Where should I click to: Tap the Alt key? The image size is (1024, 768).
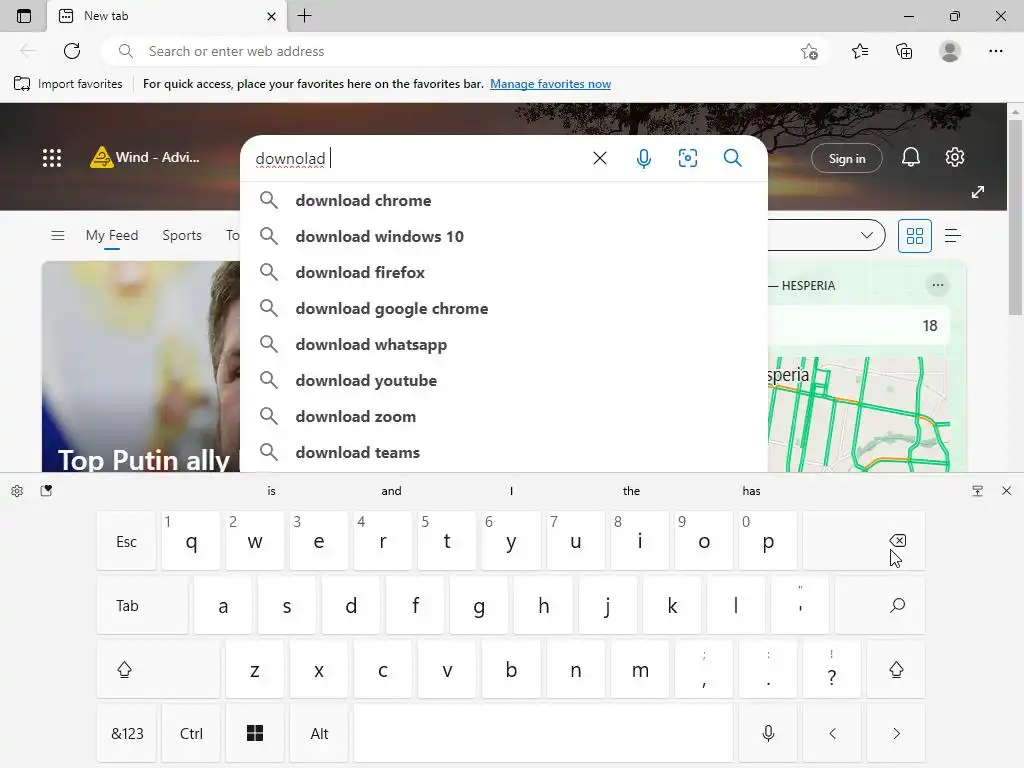pyautogui.click(x=319, y=733)
